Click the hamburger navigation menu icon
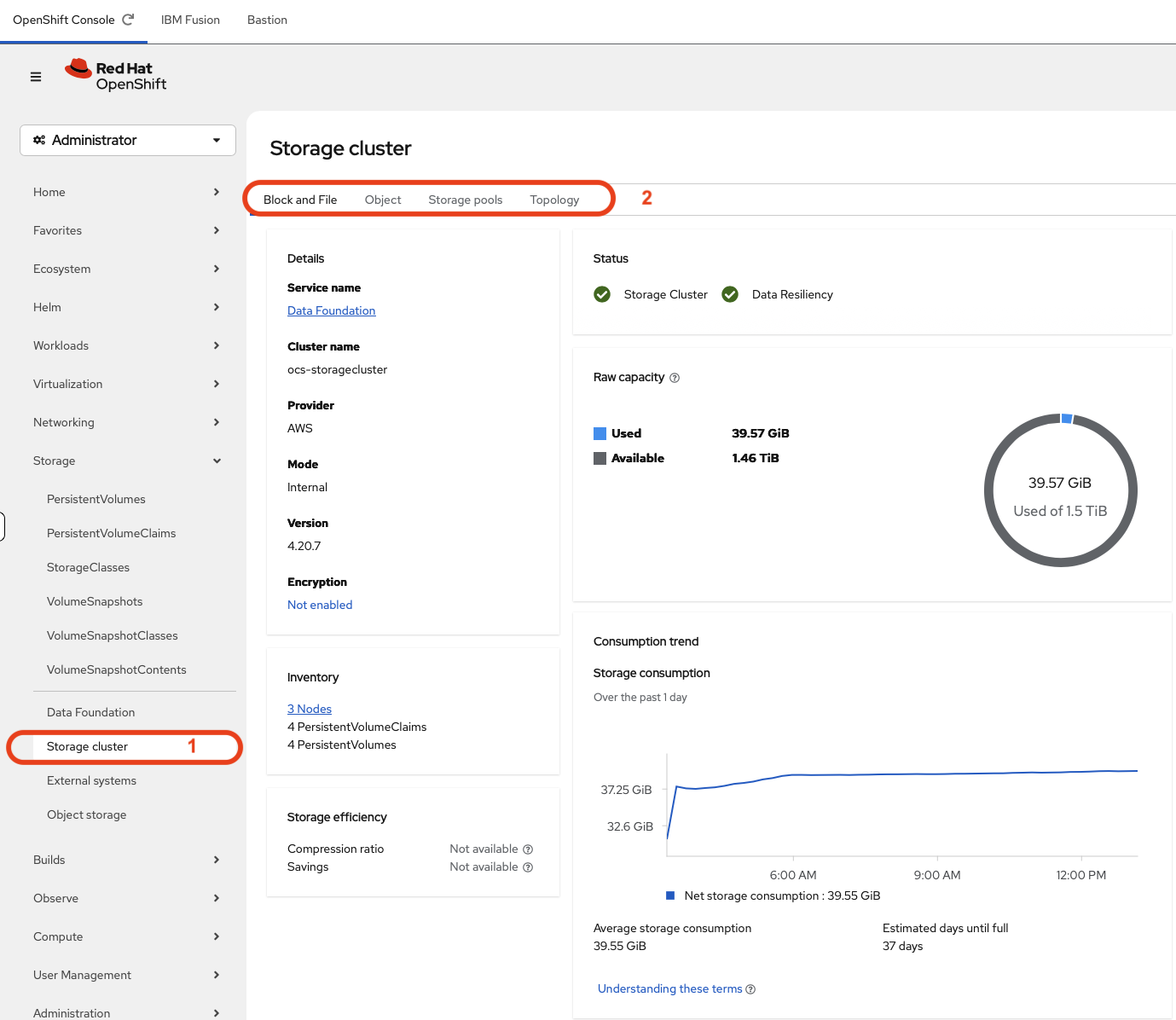 pyautogui.click(x=36, y=77)
